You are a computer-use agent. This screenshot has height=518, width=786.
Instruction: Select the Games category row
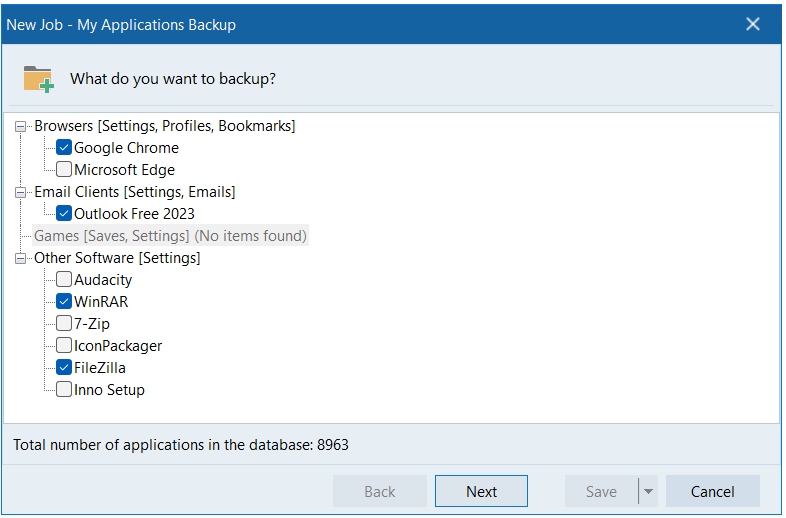[x=170, y=236]
